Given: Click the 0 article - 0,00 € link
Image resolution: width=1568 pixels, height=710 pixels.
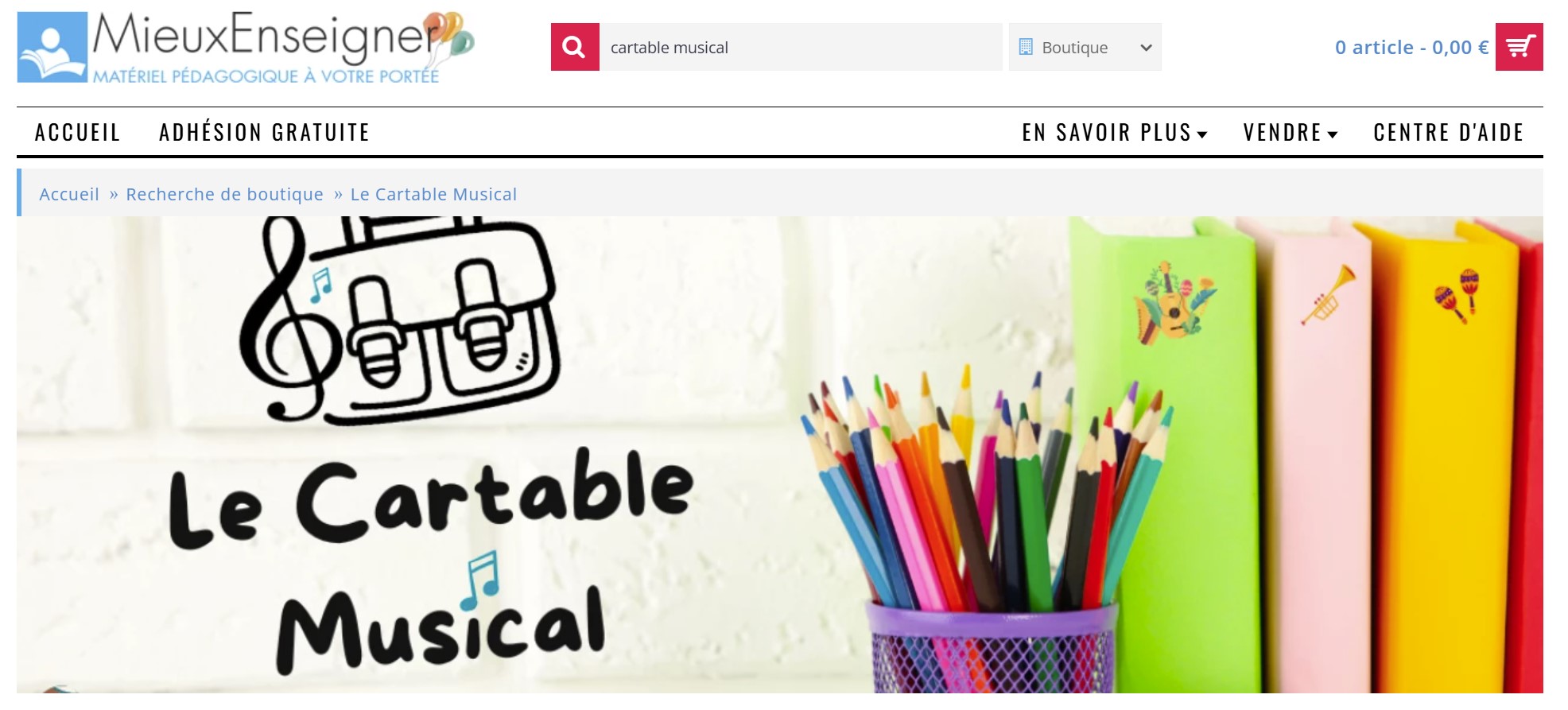Looking at the screenshot, I should (1411, 47).
